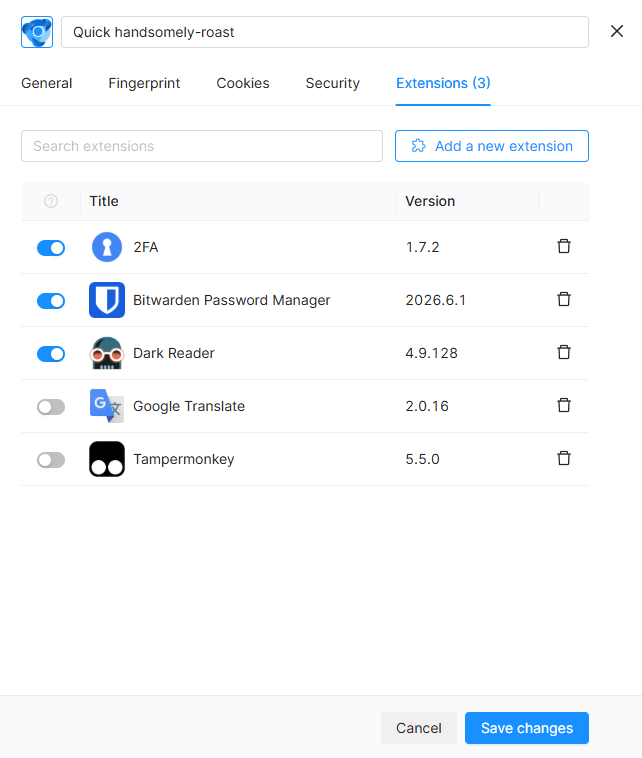Viewport: 642px width, 758px height.
Task: Click the Tampermonkey icon
Action: [107, 459]
